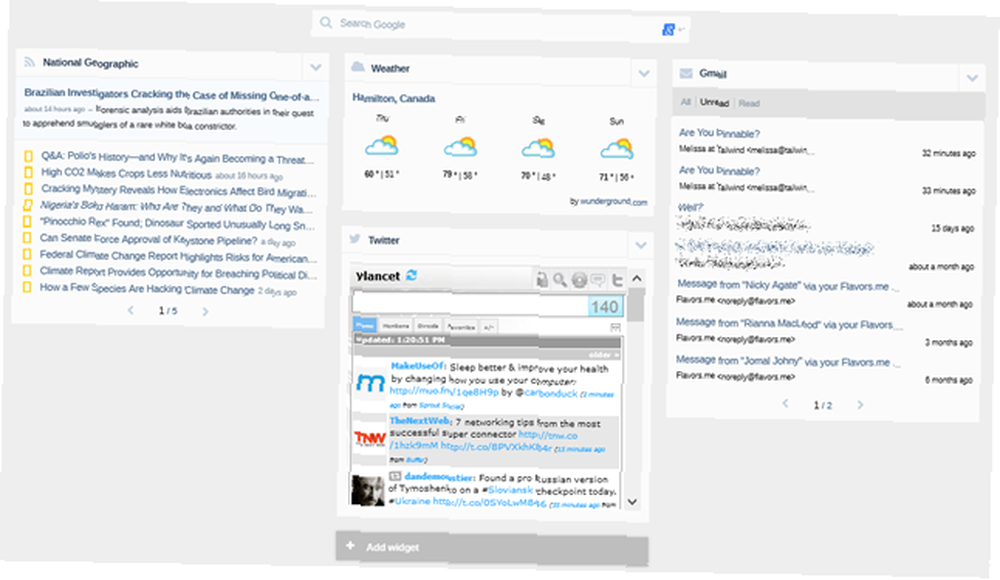Switch to the Favorites tab in Twitter widget
This screenshot has width=1000, height=580.
461,327
